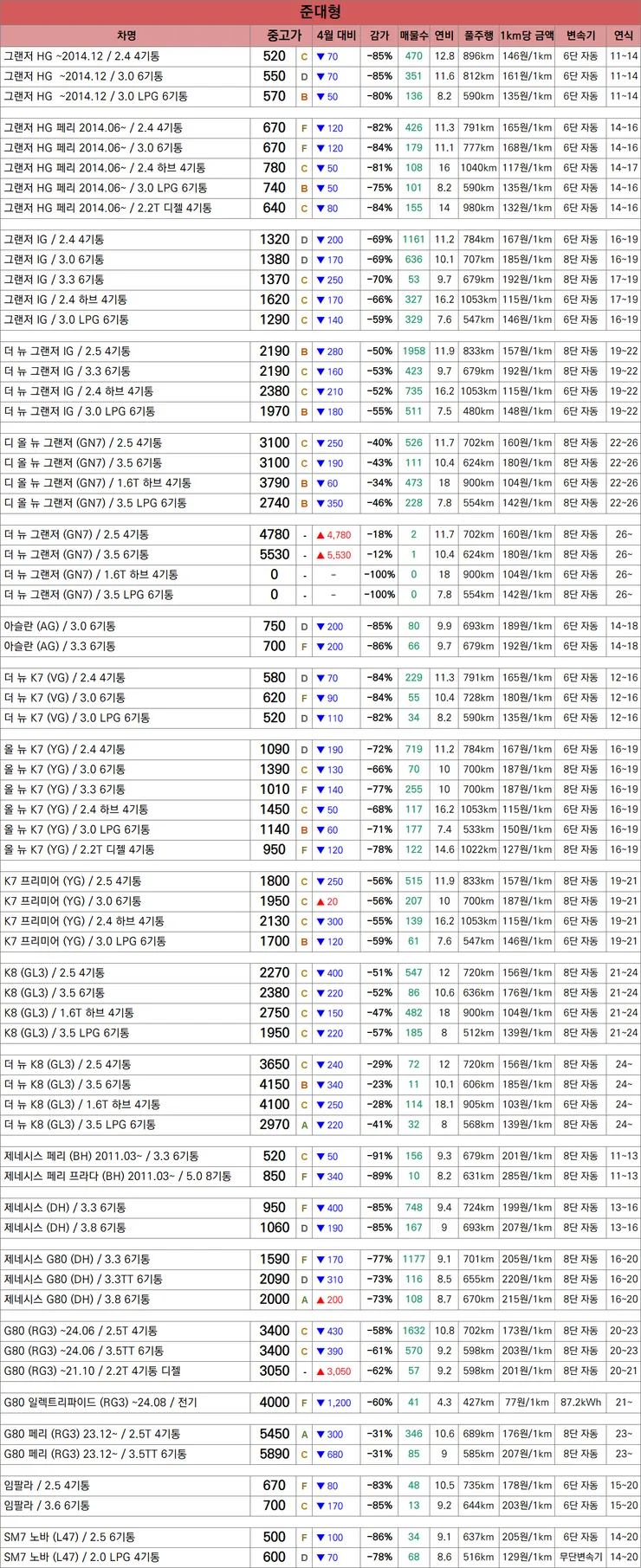Select row 올 뉴 K7 (YG) / 3.3 6기통

click(x=320, y=790)
